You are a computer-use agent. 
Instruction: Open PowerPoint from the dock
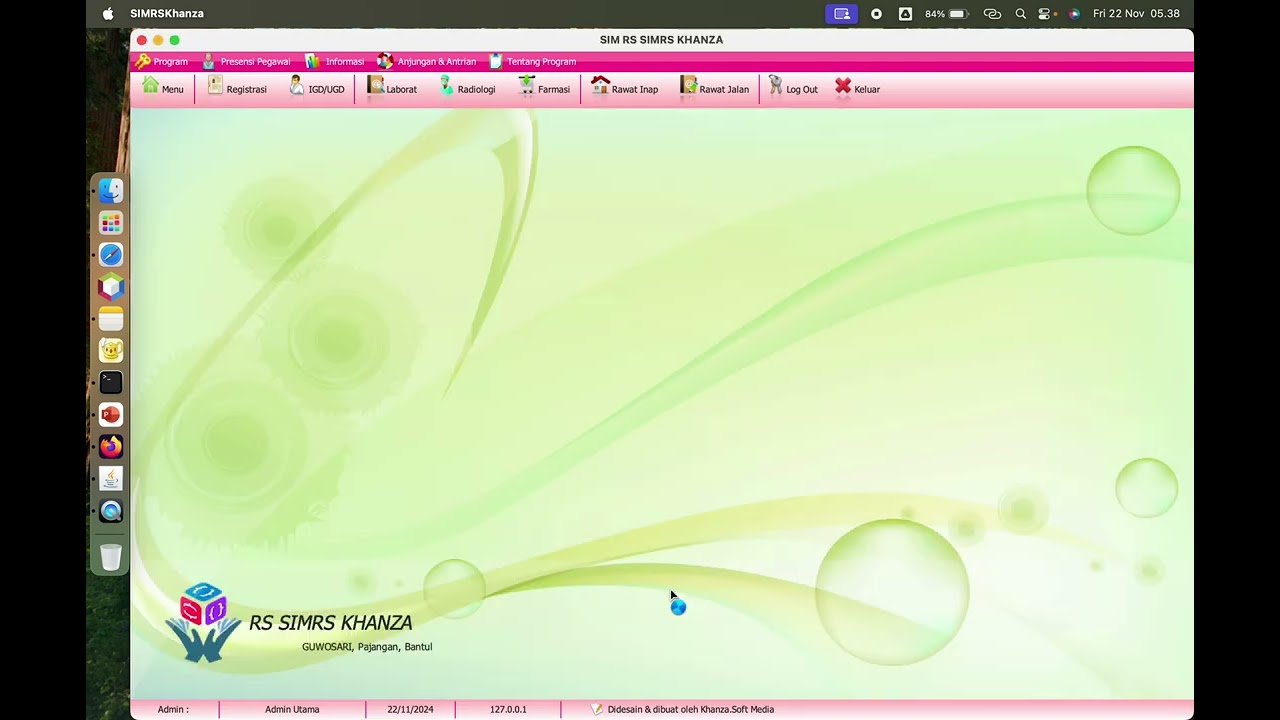(111, 415)
